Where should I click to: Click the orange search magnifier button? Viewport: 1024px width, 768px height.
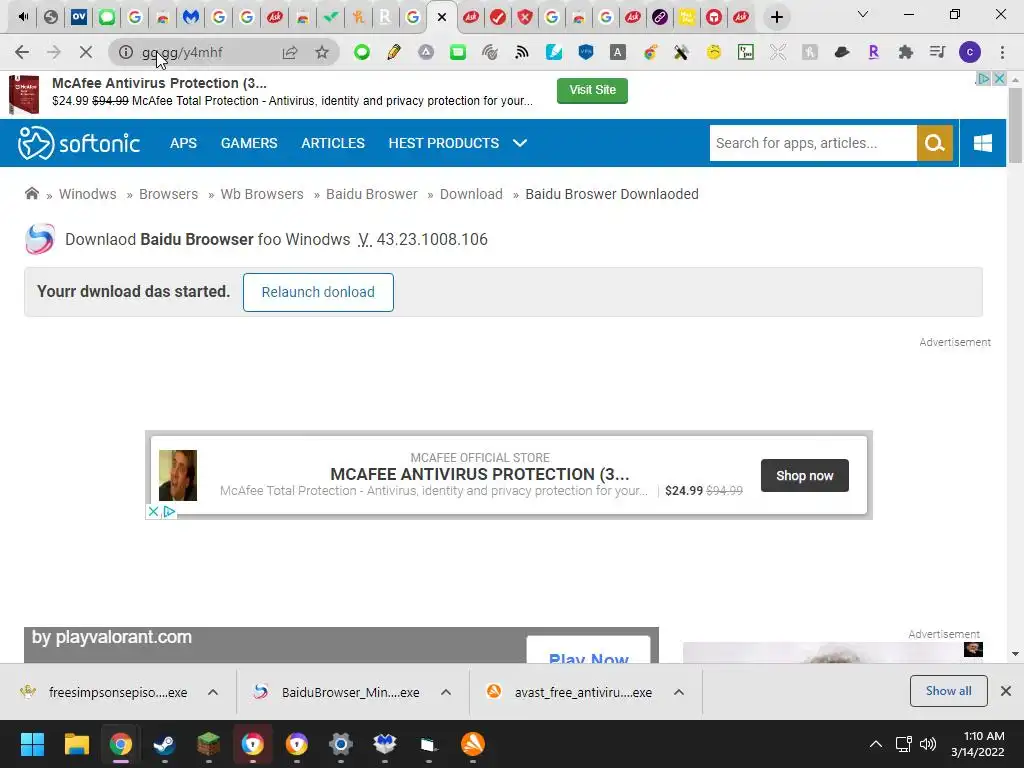[935, 143]
